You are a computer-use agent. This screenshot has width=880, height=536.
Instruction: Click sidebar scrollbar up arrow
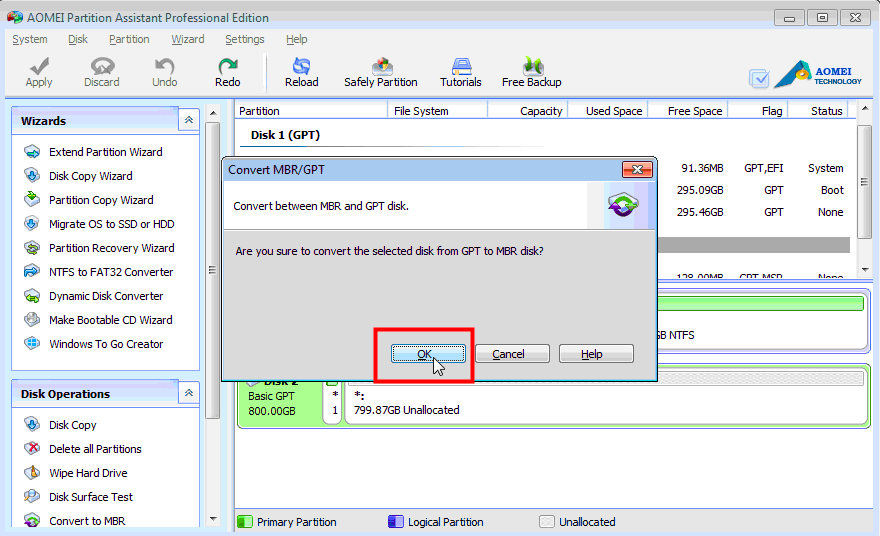point(213,113)
